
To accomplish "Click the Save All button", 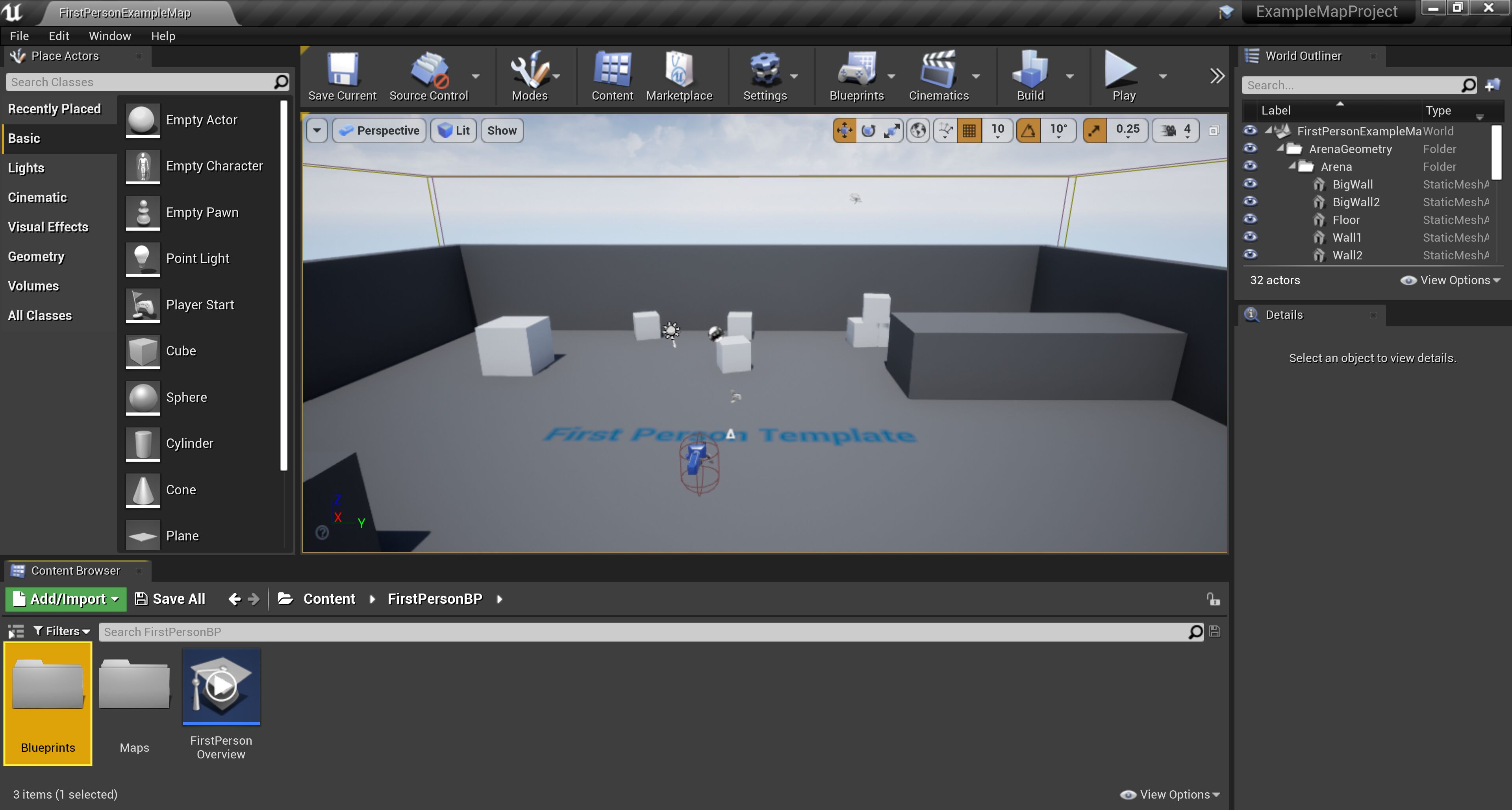I will [x=171, y=599].
